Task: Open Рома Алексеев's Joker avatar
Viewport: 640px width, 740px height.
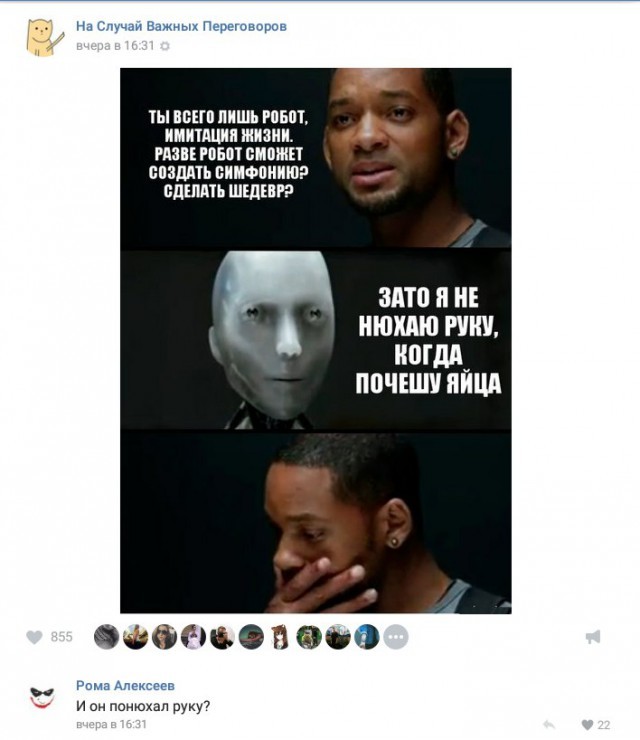Action: coord(42,698)
